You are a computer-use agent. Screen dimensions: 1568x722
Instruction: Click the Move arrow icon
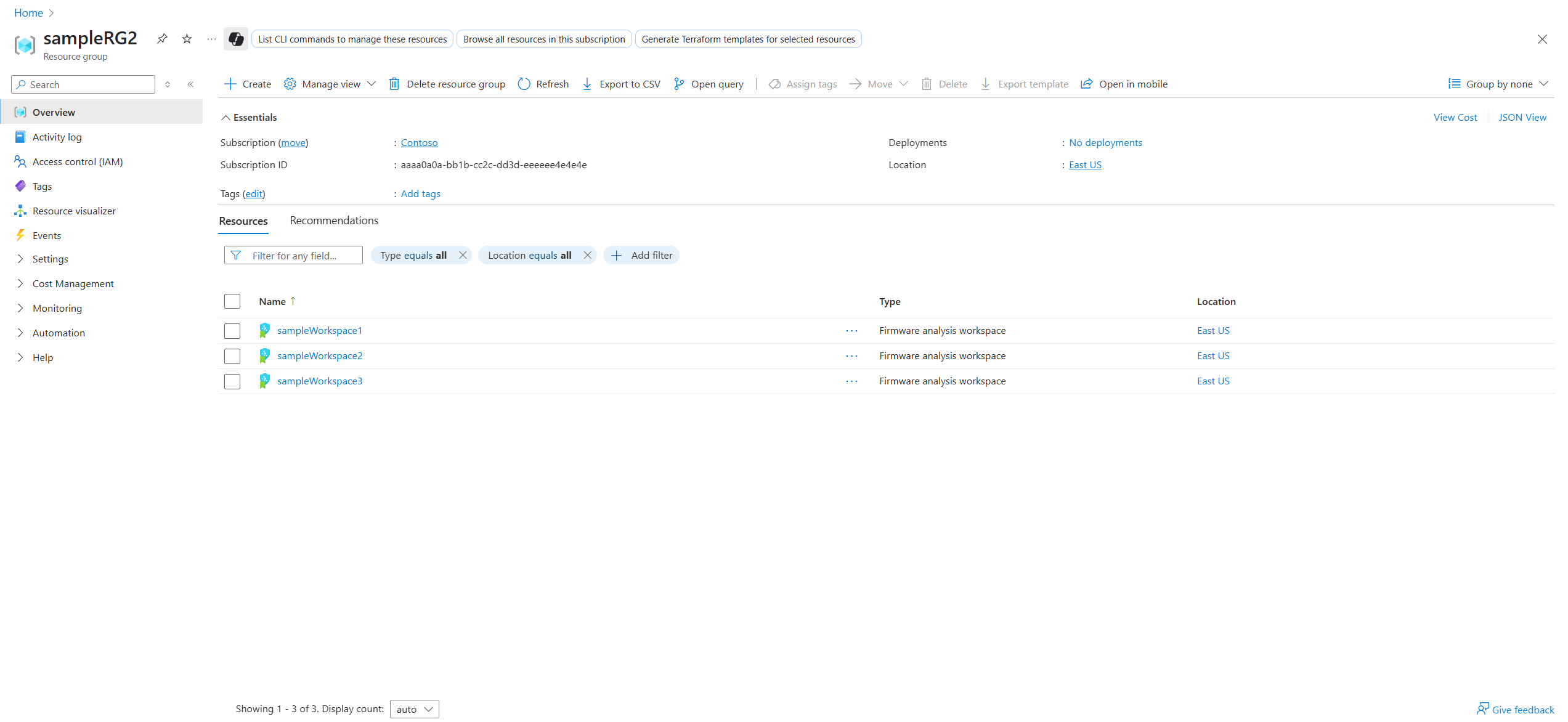855,84
